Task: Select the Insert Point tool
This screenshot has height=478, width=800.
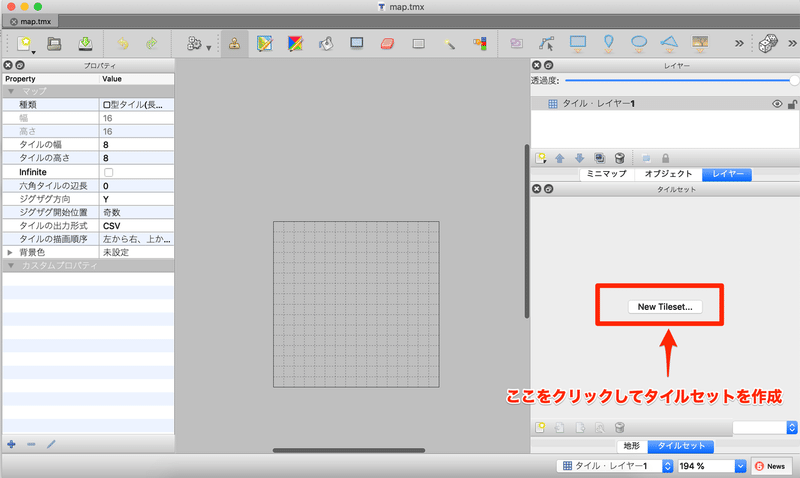Action: tap(608, 43)
